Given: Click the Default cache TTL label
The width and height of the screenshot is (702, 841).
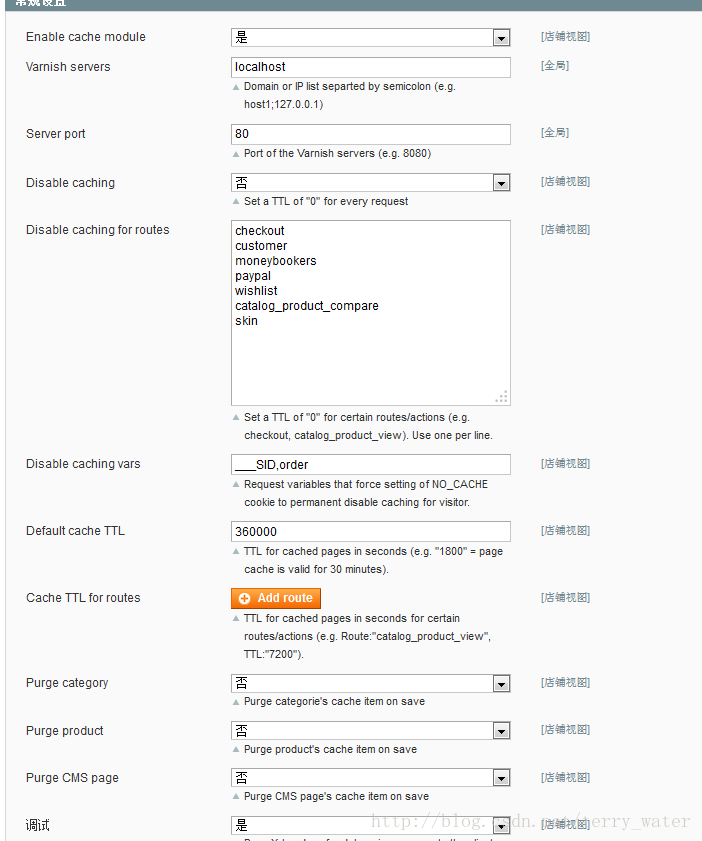Looking at the screenshot, I should coord(75,531).
